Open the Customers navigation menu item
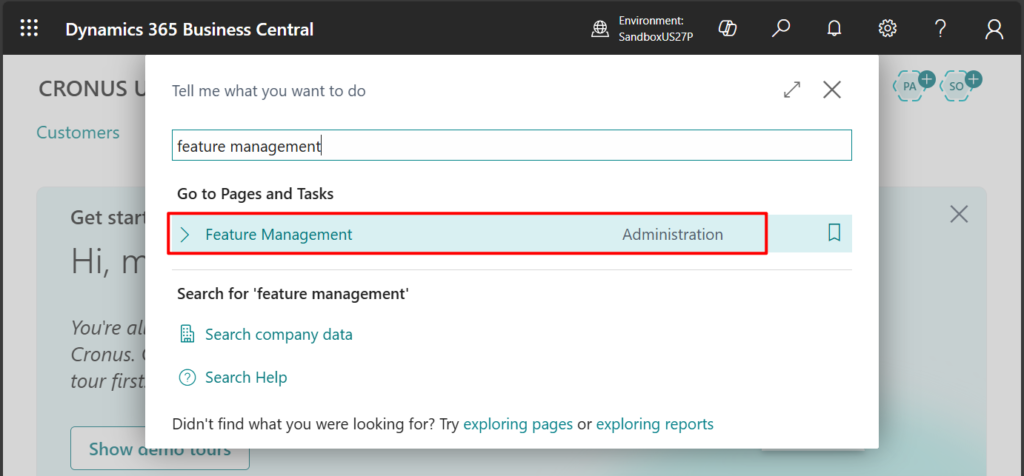This screenshot has width=1024, height=476. [78, 132]
